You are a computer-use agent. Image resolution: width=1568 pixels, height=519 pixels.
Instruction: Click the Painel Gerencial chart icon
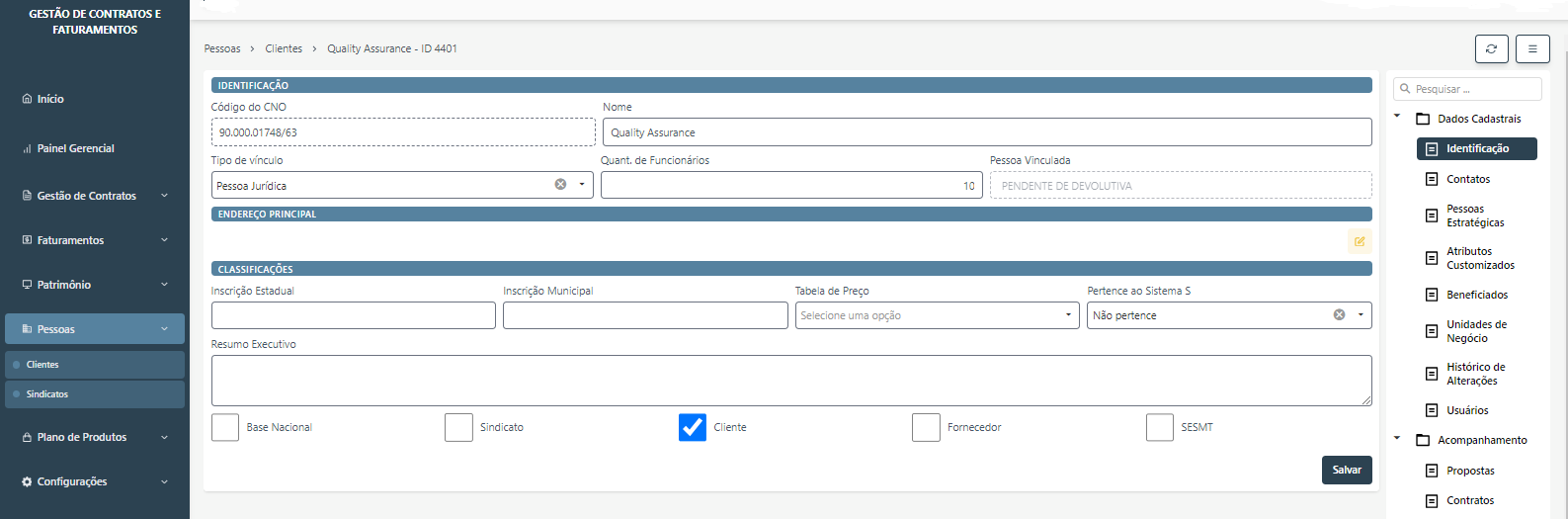(x=27, y=149)
